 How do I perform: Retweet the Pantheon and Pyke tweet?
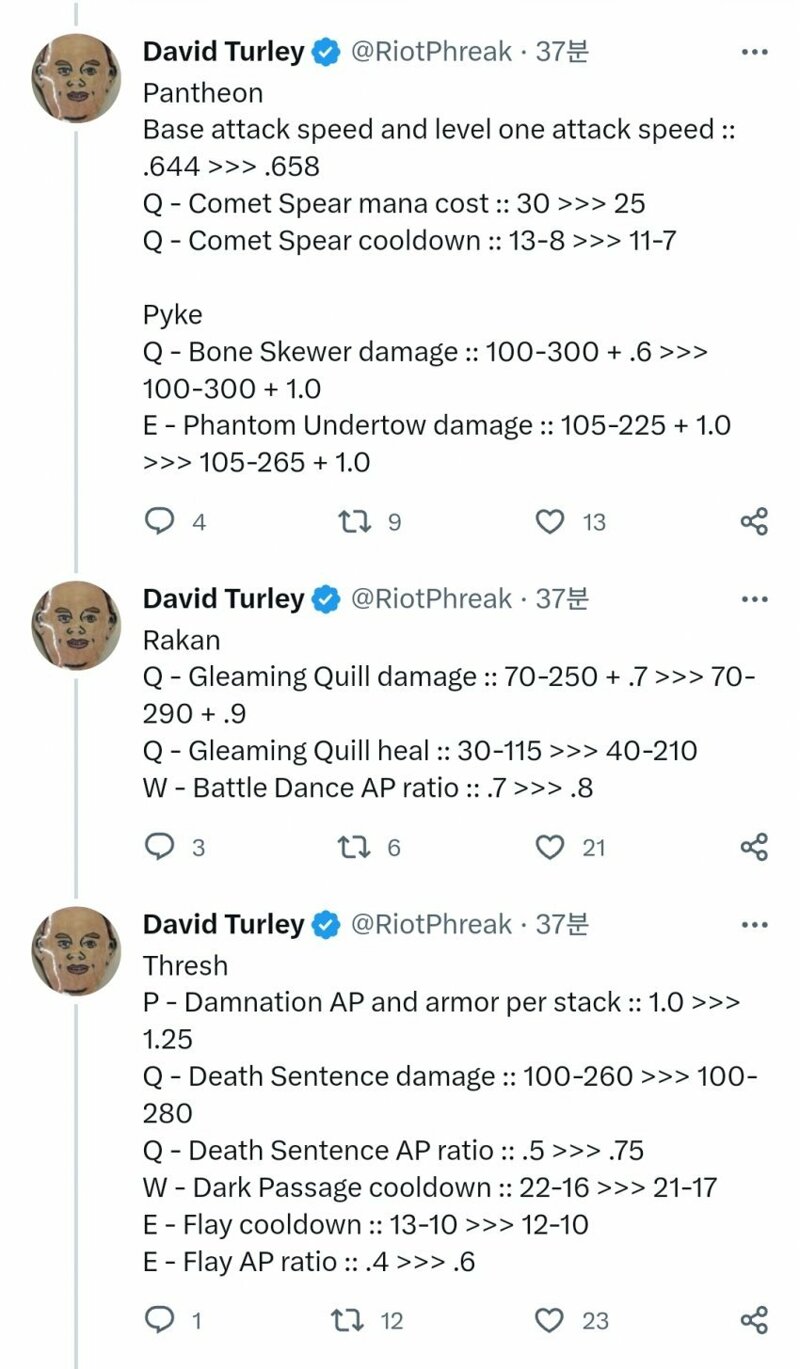(354, 521)
